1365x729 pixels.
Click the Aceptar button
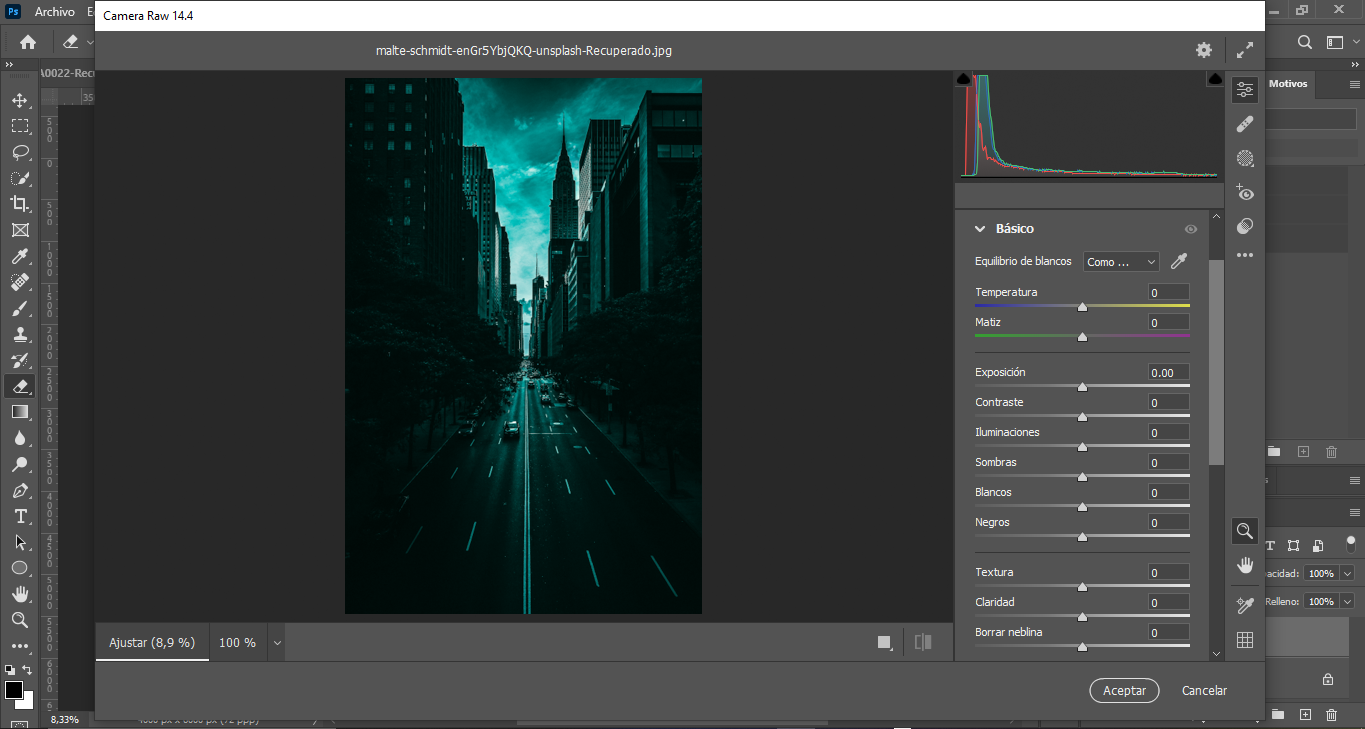[x=1124, y=690]
